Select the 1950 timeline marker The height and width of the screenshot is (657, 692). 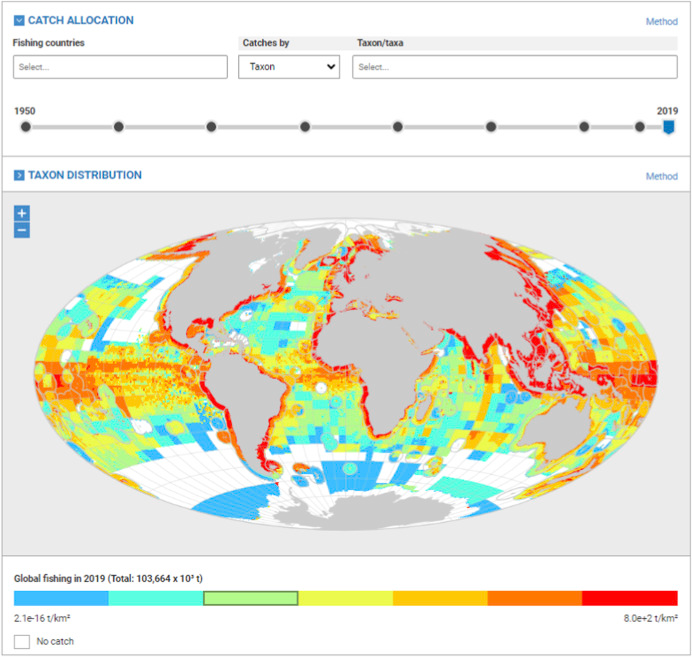26,127
